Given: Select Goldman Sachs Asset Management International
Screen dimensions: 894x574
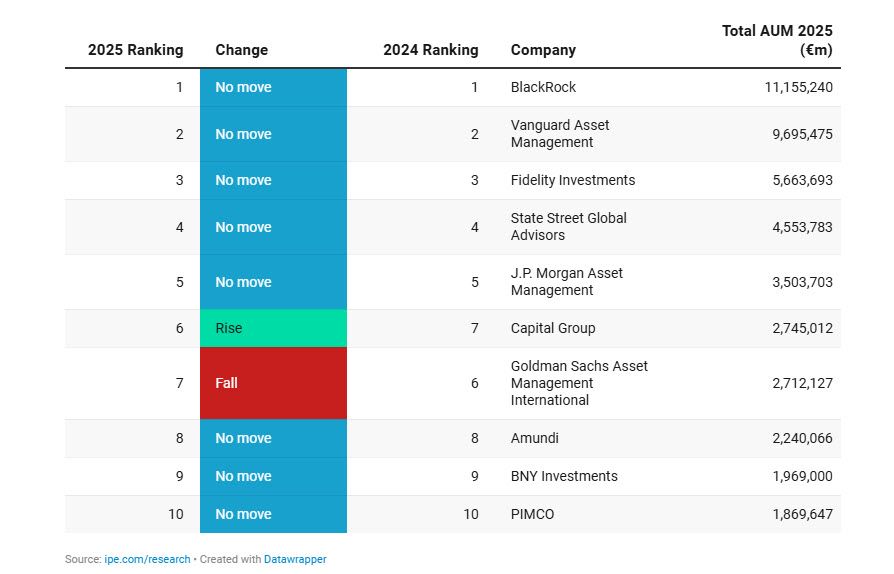Looking at the screenshot, I should (579, 383).
